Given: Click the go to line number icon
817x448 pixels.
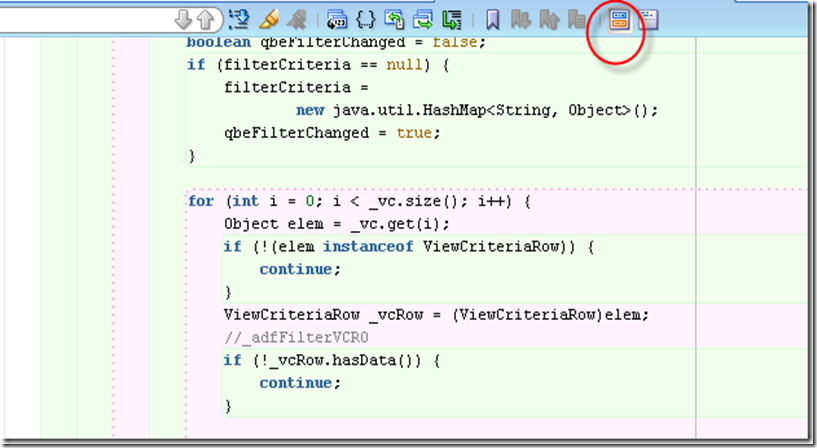Looking at the screenshot, I should [337, 20].
